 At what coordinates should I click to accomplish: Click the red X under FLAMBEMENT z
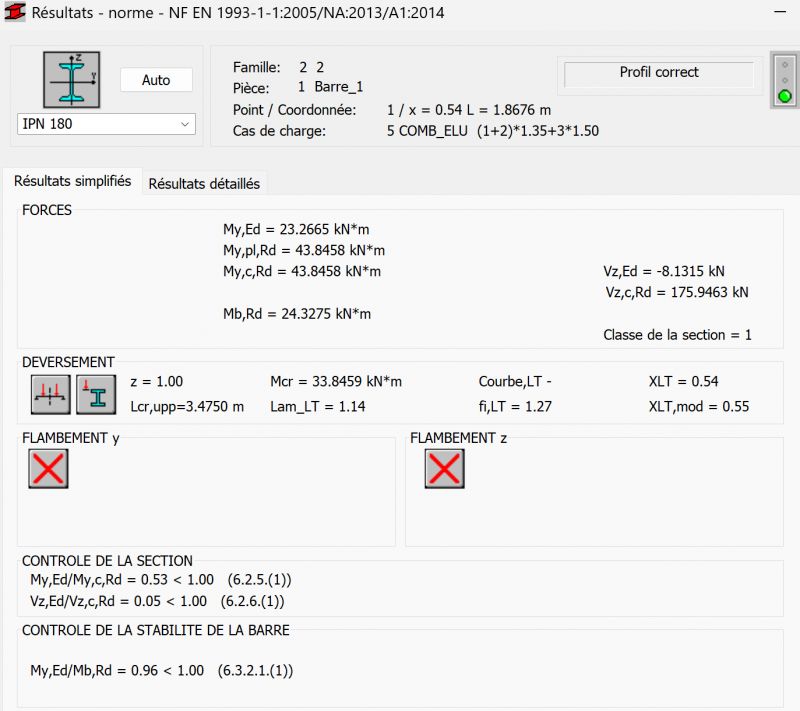click(444, 468)
